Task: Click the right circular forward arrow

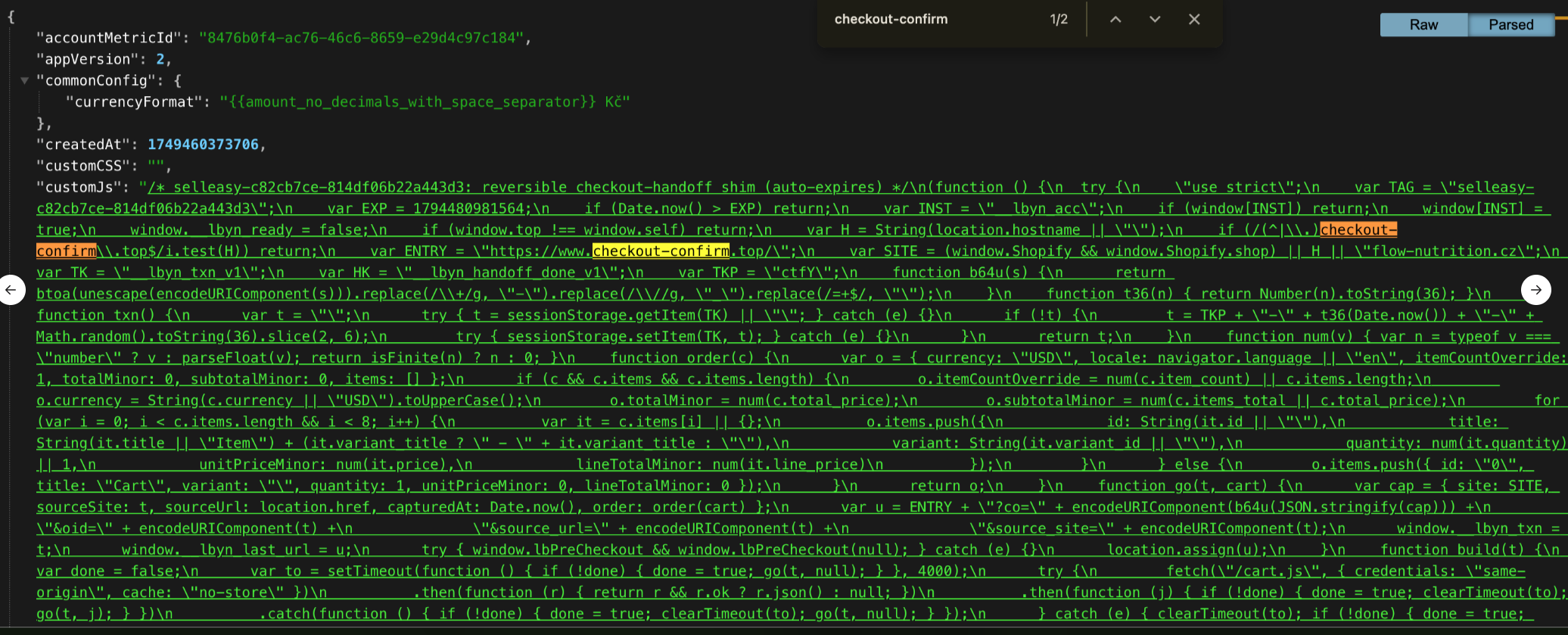Action: coord(1536,289)
